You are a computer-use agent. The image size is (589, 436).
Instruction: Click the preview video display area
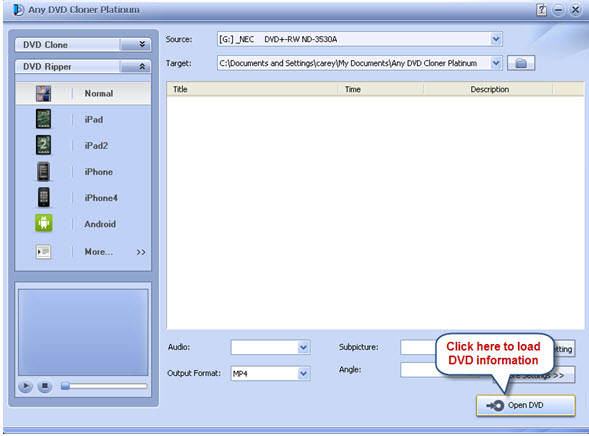pyautogui.click(x=83, y=332)
